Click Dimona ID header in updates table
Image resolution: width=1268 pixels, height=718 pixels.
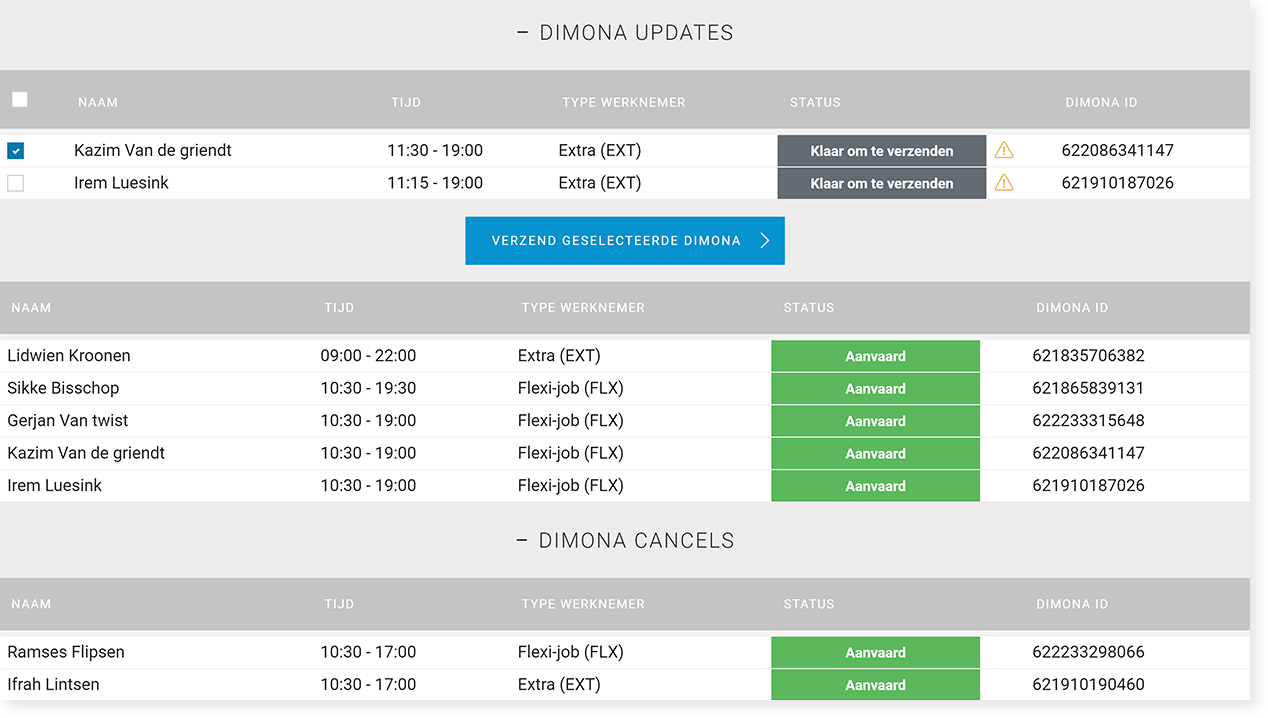pos(1101,102)
